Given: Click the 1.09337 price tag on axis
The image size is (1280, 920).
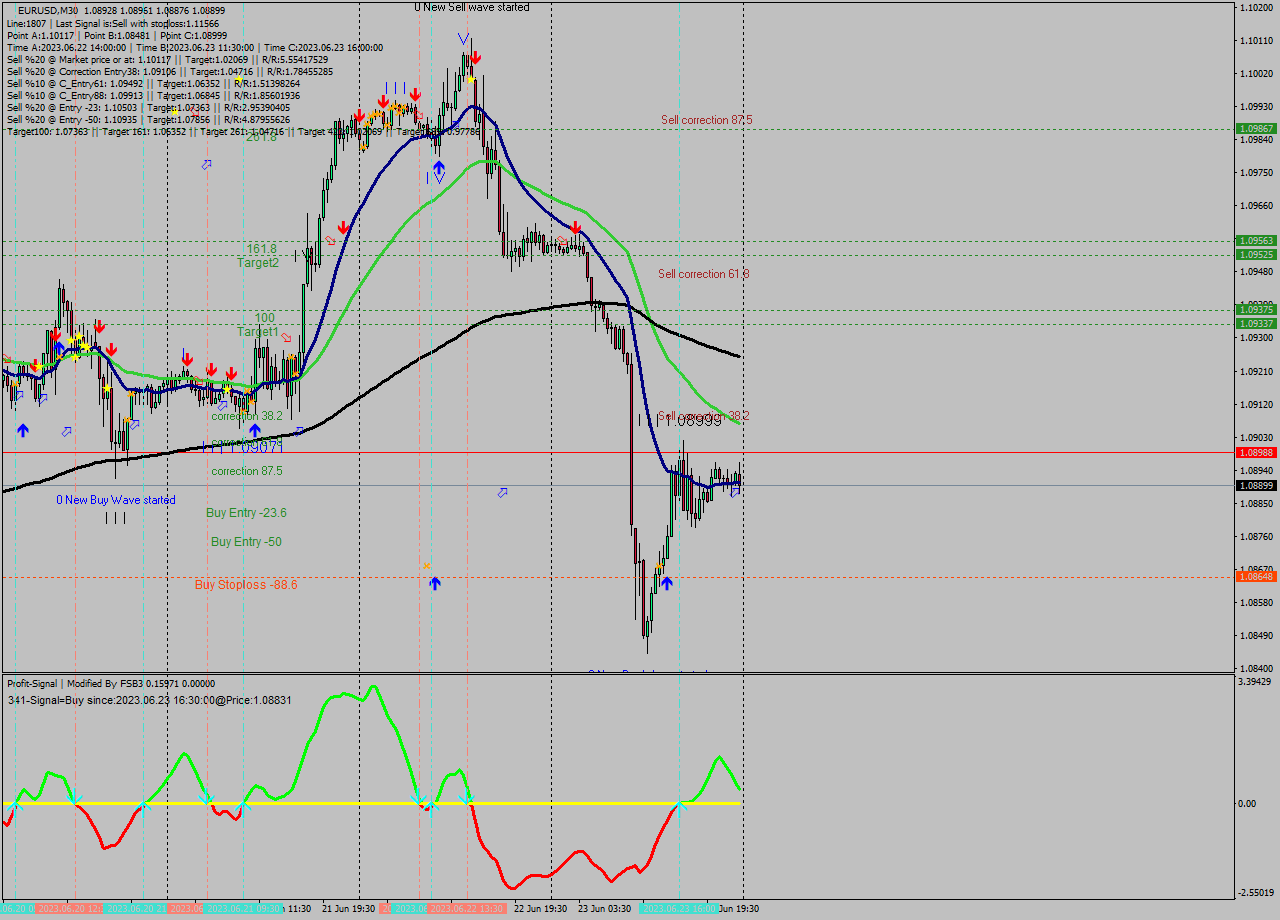Looking at the screenshot, I should (x=1256, y=324).
